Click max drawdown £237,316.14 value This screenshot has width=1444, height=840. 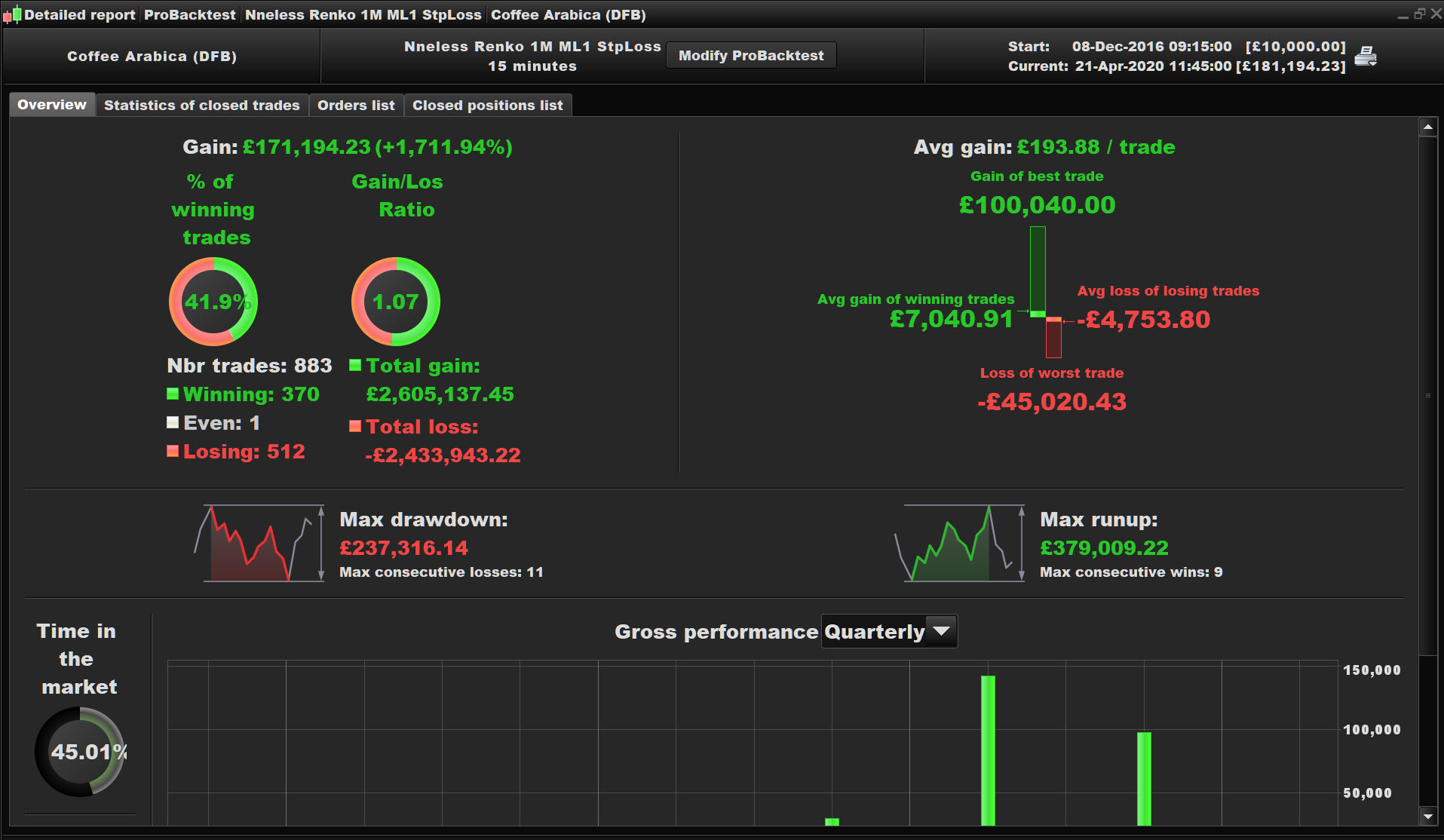[403, 548]
